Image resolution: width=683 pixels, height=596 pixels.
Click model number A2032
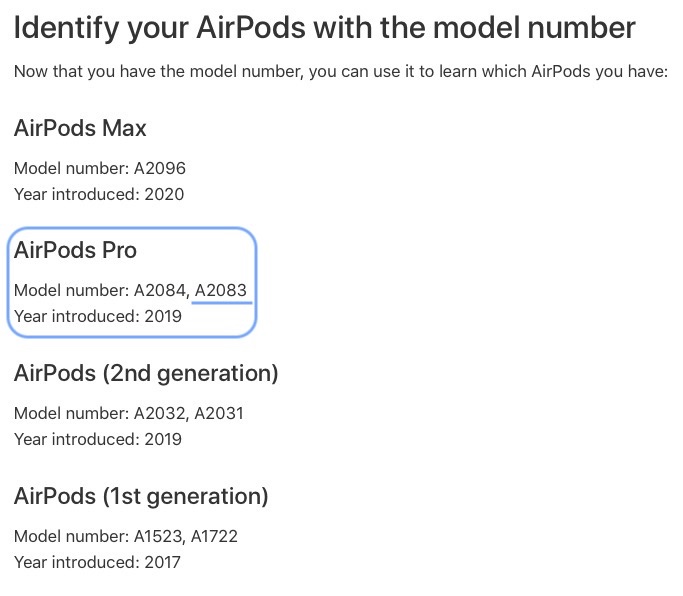[160, 413]
